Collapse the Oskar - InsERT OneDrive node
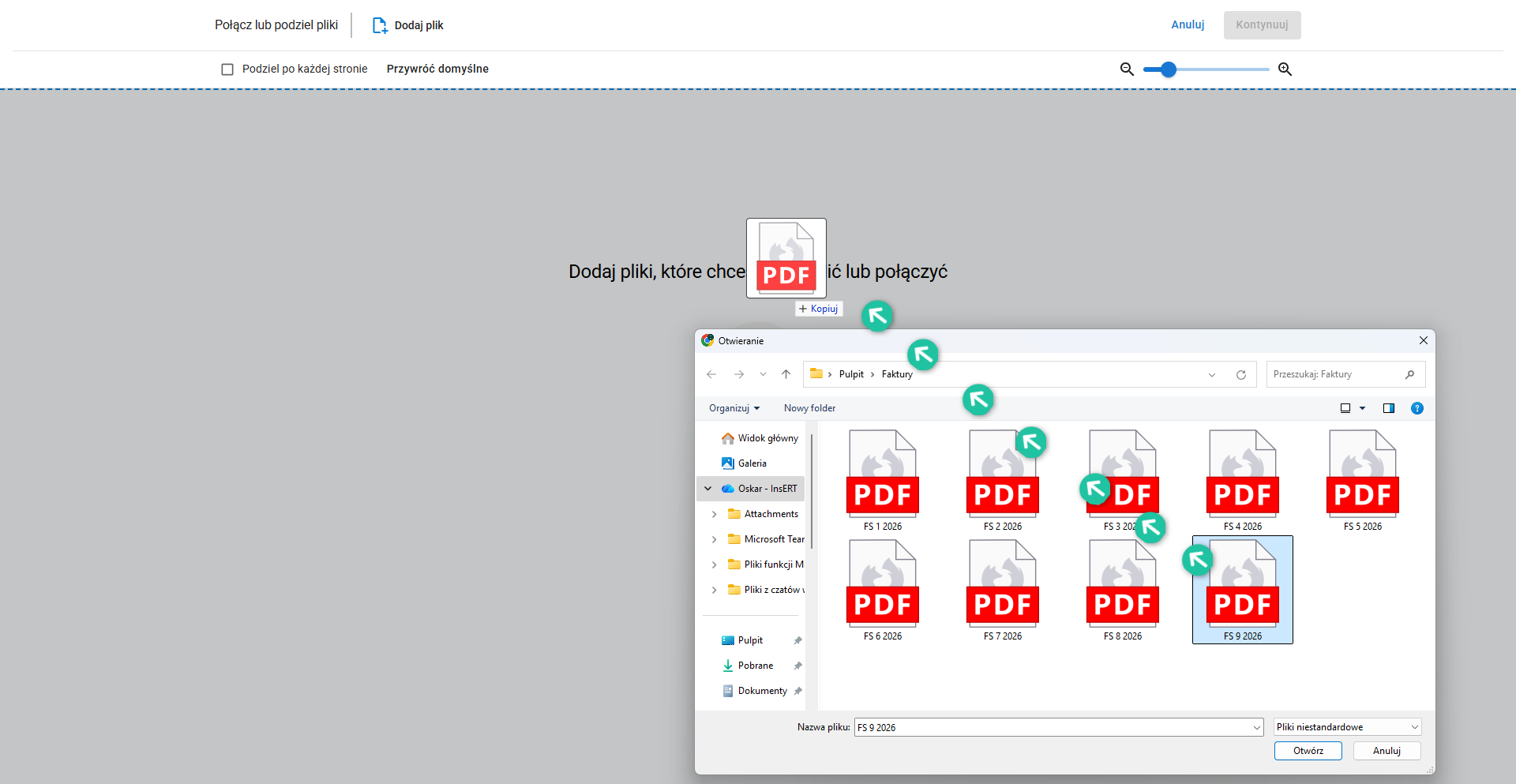Screen dimensions: 1516x784 point(708,489)
